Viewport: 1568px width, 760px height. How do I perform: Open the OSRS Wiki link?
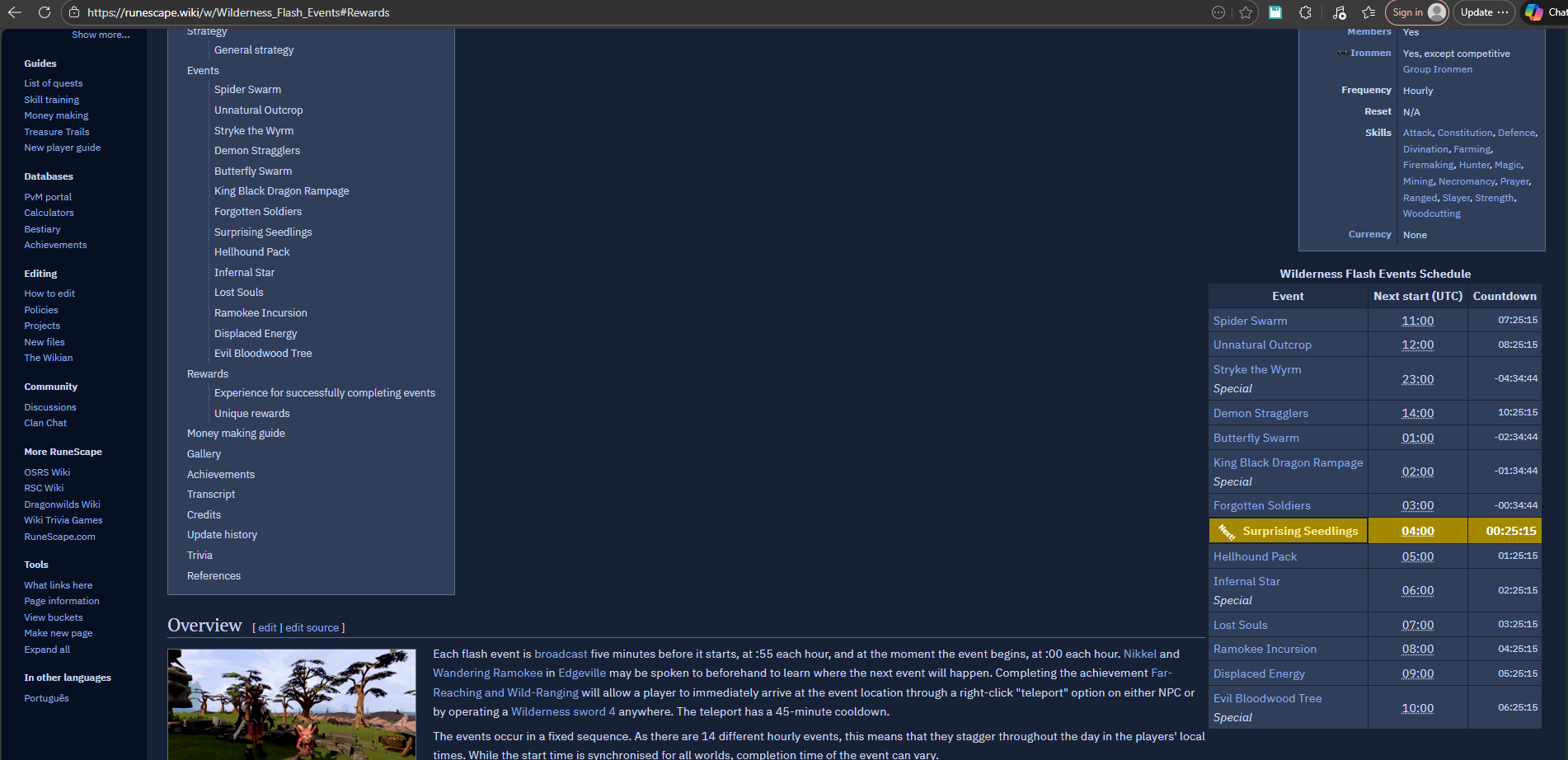[x=47, y=472]
